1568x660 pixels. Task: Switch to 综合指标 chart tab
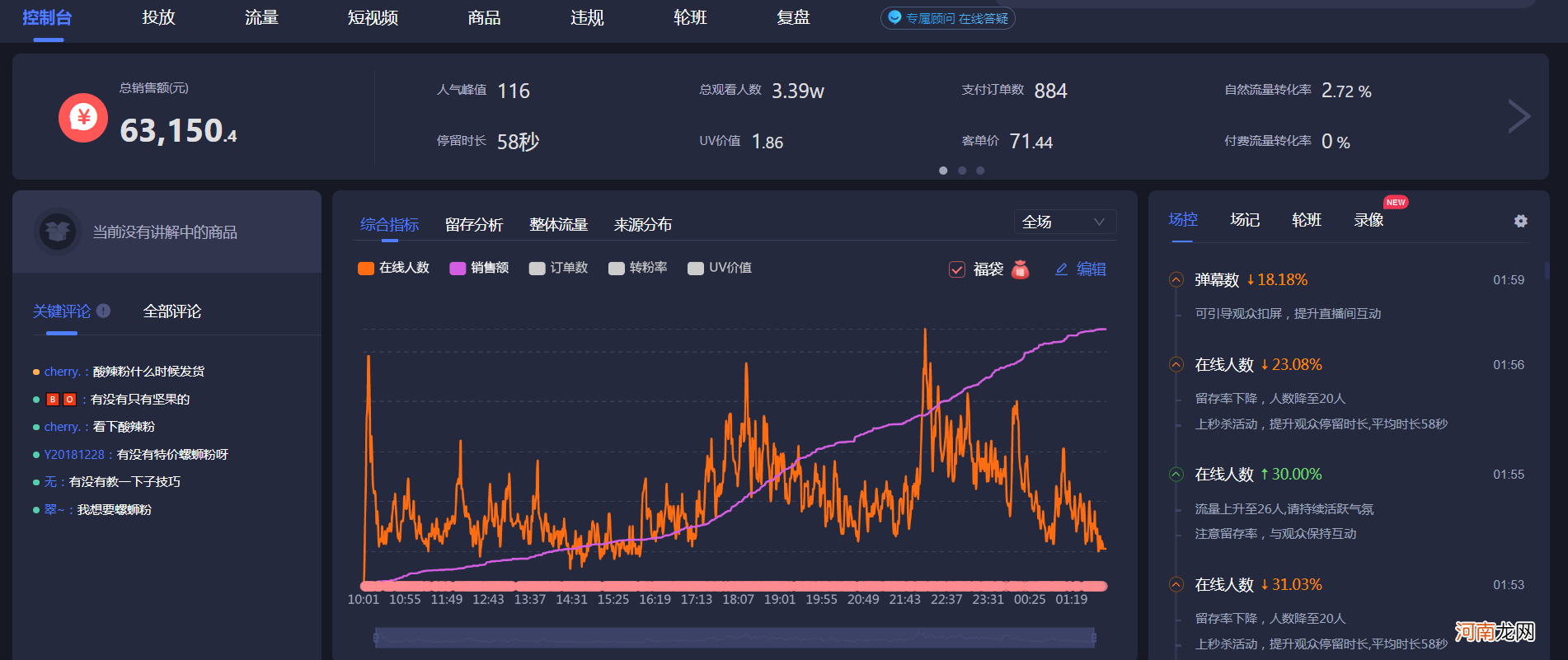(389, 224)
